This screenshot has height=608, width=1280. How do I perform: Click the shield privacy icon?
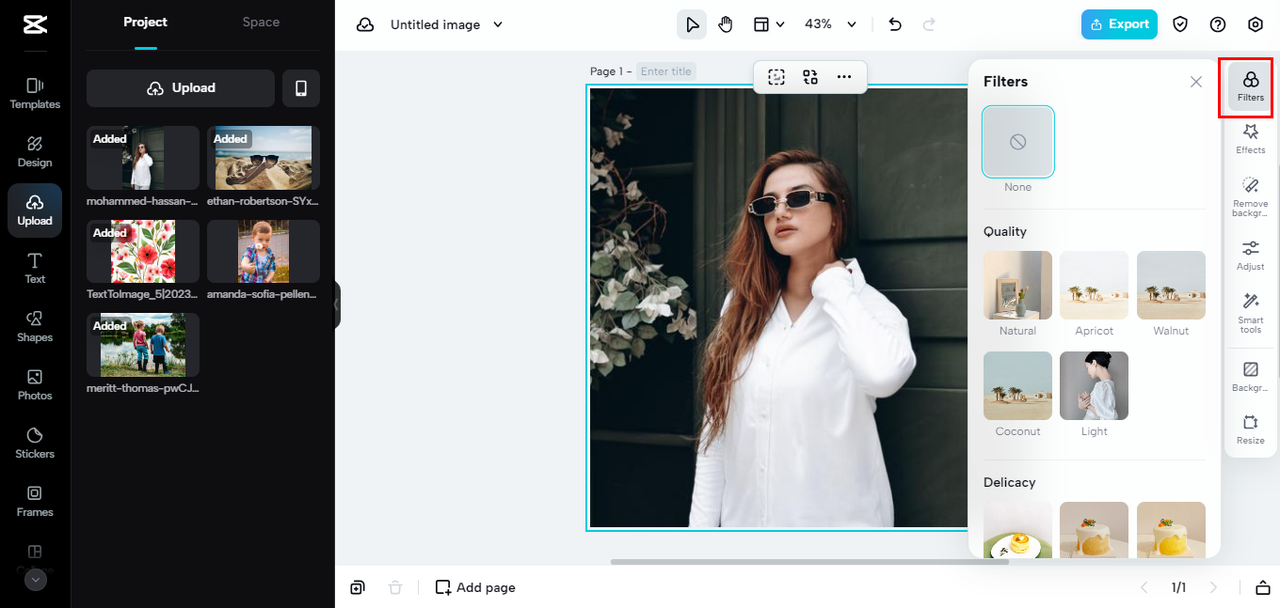coord(1180,24)
